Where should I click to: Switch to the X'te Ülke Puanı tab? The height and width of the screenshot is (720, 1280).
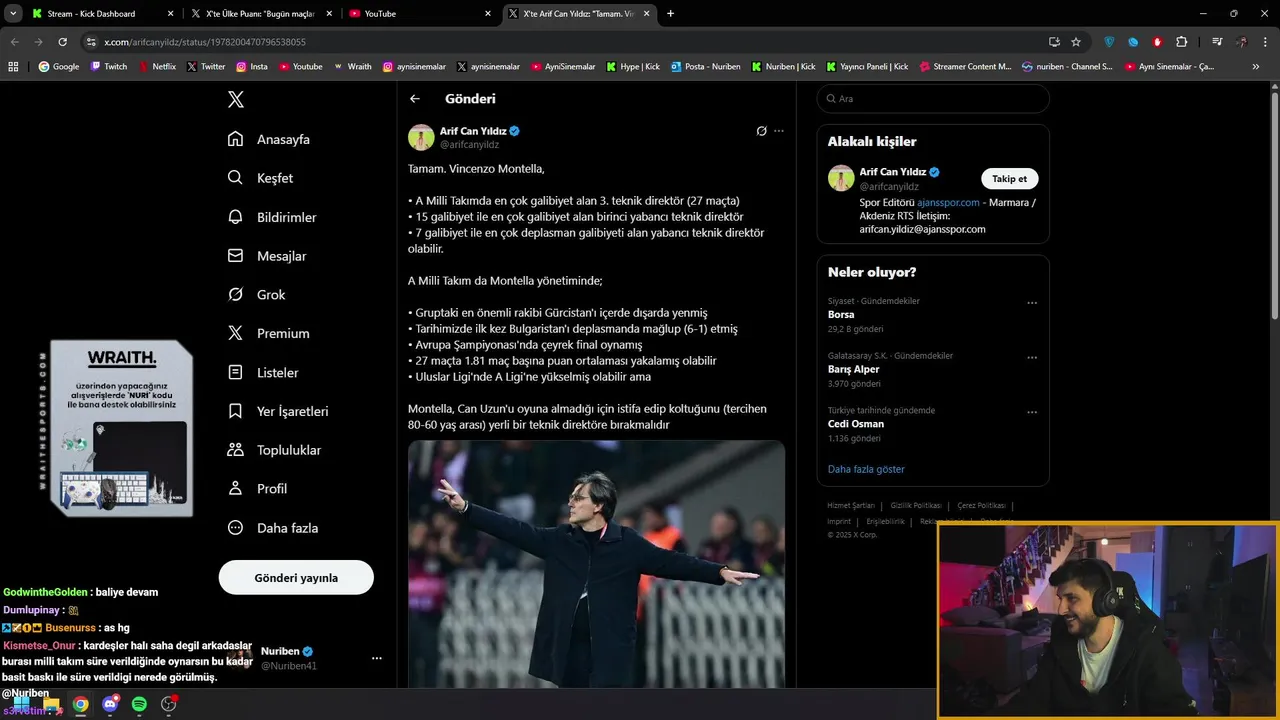(x=260, y=13)
